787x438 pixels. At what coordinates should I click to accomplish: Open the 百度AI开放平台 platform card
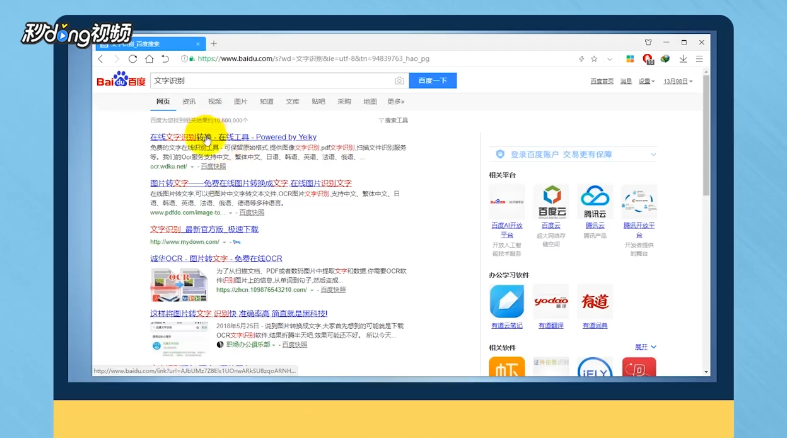tap(507, 202)
